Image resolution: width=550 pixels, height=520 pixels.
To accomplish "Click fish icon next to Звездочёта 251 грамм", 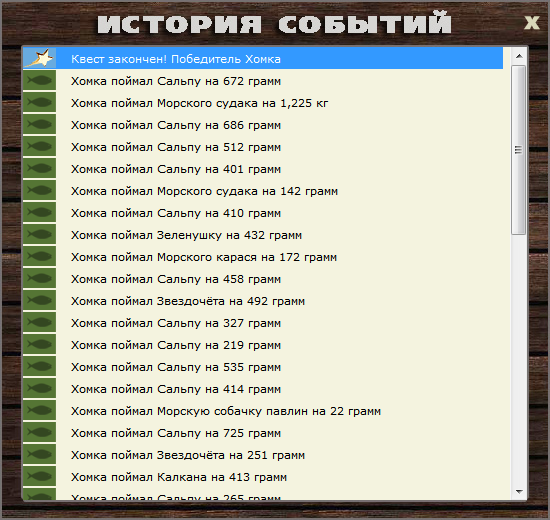I will click(39, 454).
